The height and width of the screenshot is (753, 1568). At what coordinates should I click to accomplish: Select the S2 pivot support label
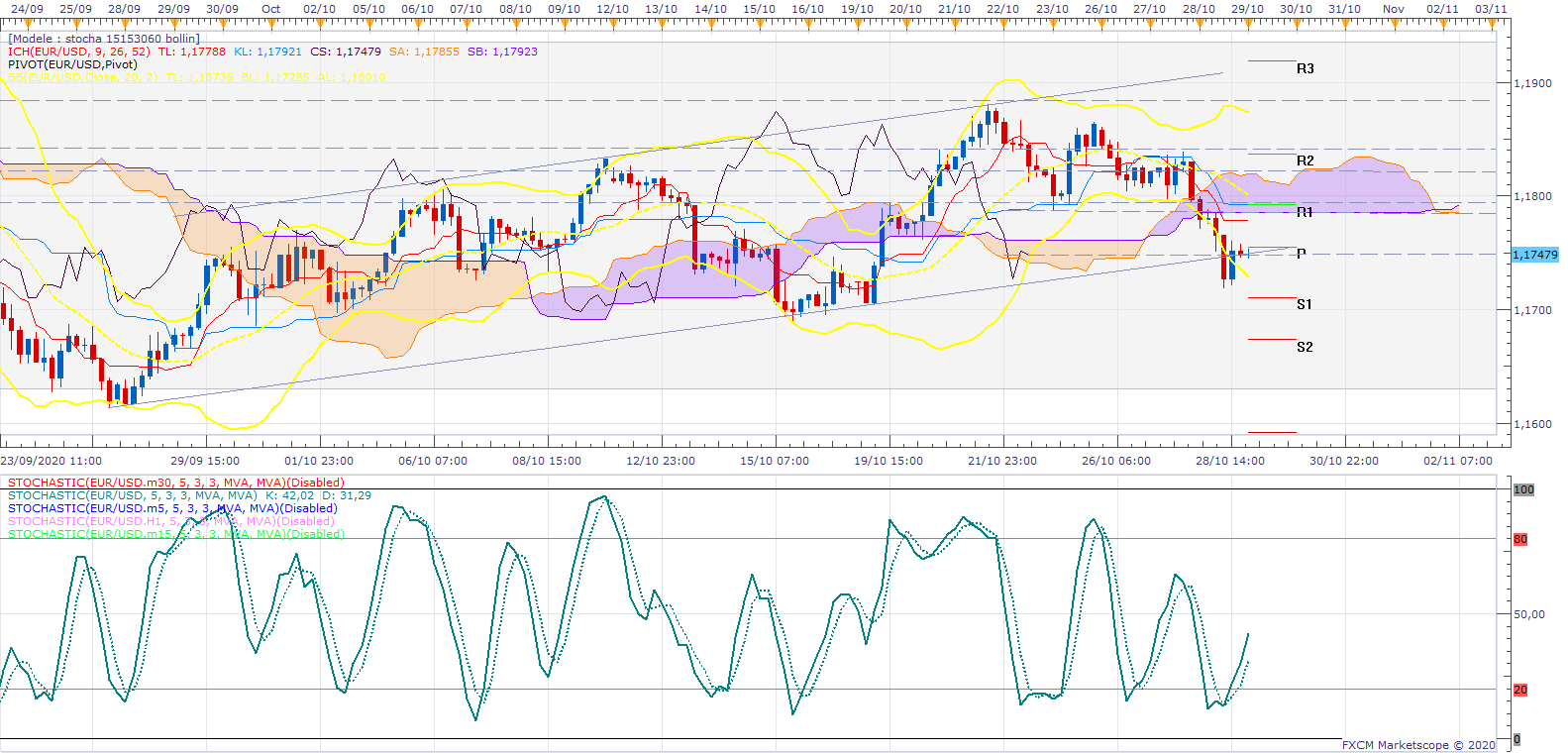click(x=1305, y=347)
